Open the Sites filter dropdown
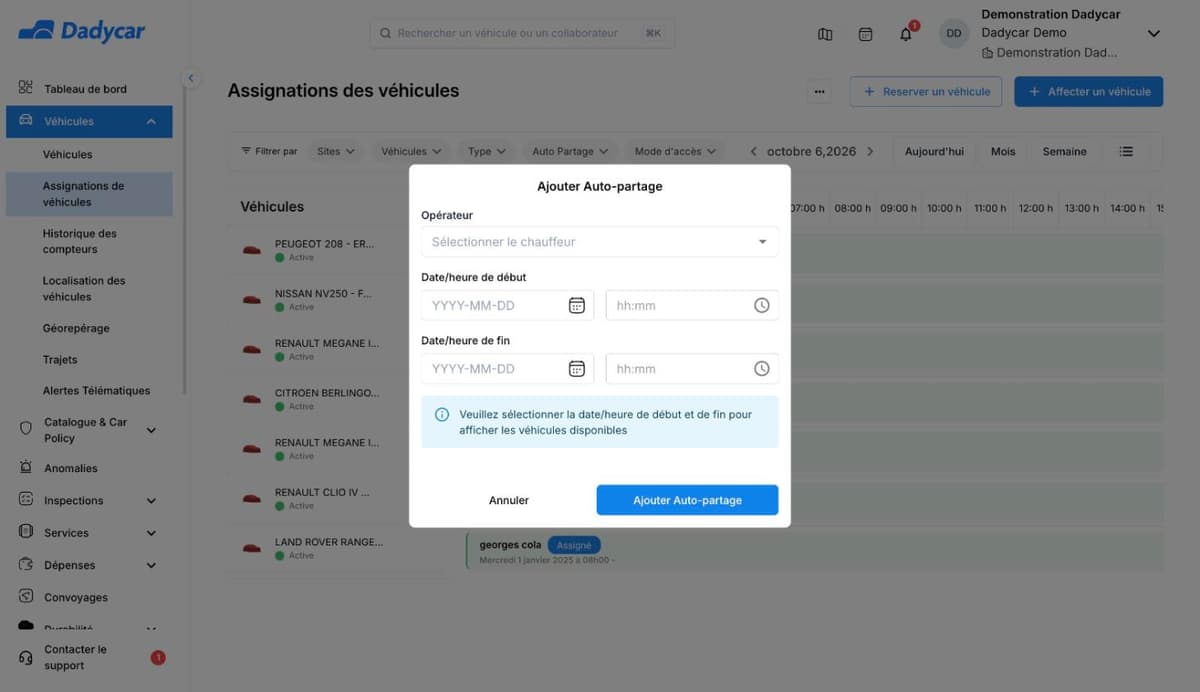This screenshot has height=692, width=1200. [x=335, y=152]
